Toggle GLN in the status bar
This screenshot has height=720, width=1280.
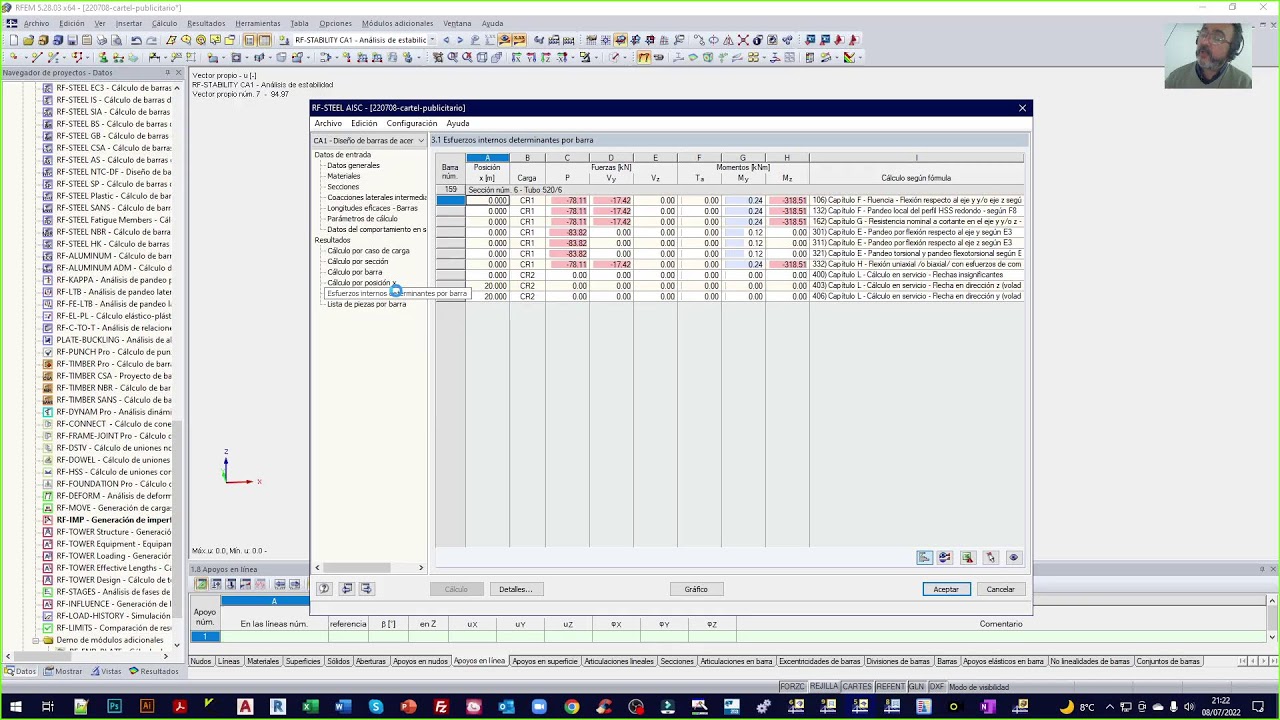click(917, 687)
